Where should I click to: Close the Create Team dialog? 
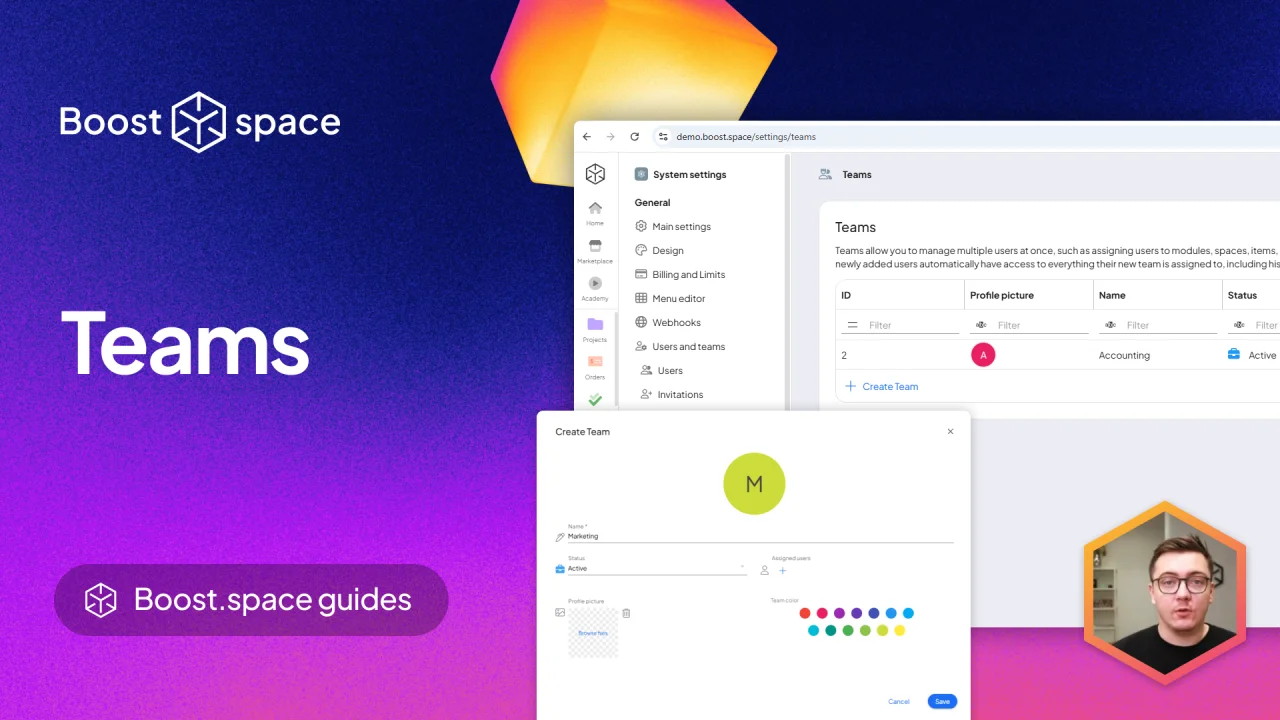pyautogui.click(x=950, y=432)
